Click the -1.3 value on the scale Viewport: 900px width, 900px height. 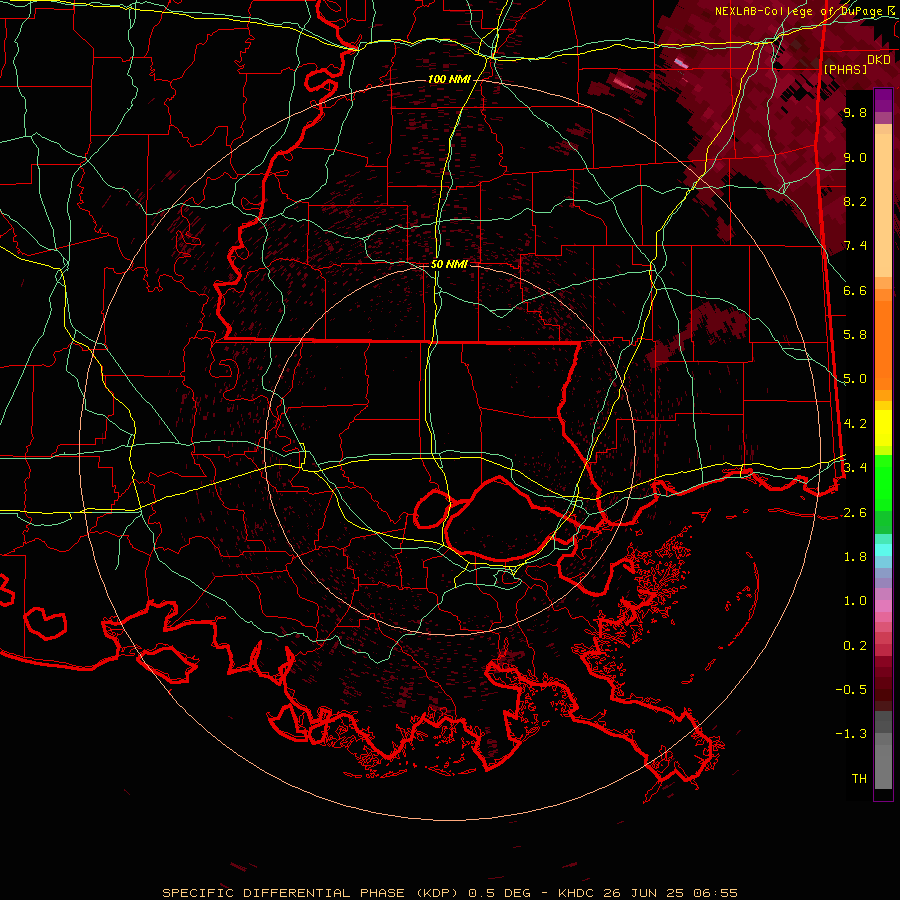(851, 734)
